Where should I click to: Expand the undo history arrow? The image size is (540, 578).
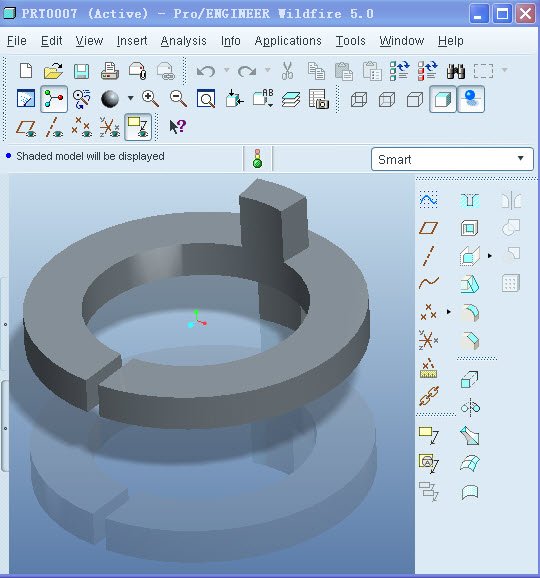pyautogui.click(x=227, y=70)
